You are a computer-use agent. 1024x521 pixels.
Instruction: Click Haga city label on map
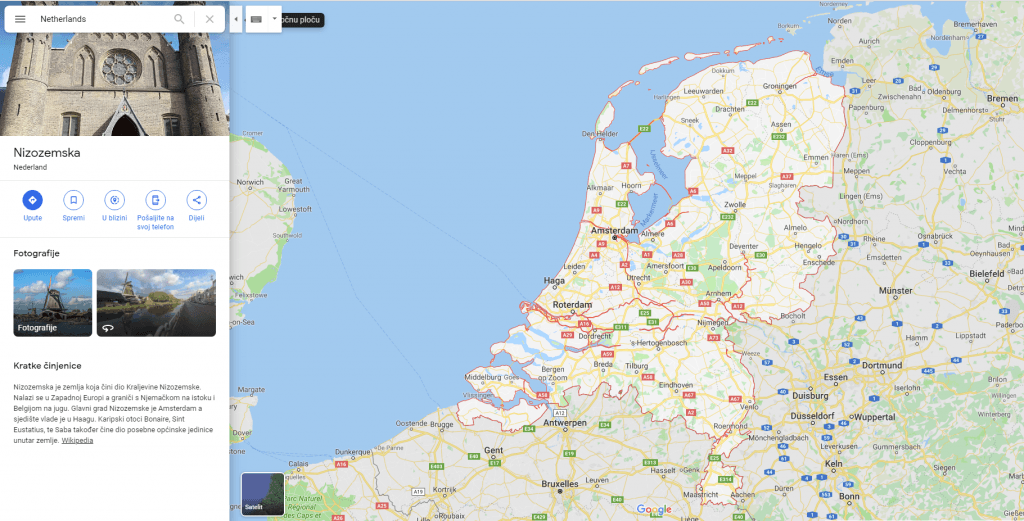point(554,281)
